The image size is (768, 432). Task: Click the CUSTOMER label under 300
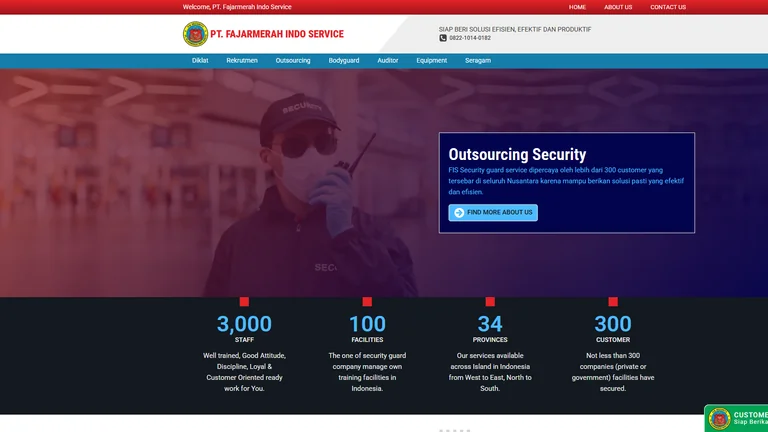click(613, 340)
